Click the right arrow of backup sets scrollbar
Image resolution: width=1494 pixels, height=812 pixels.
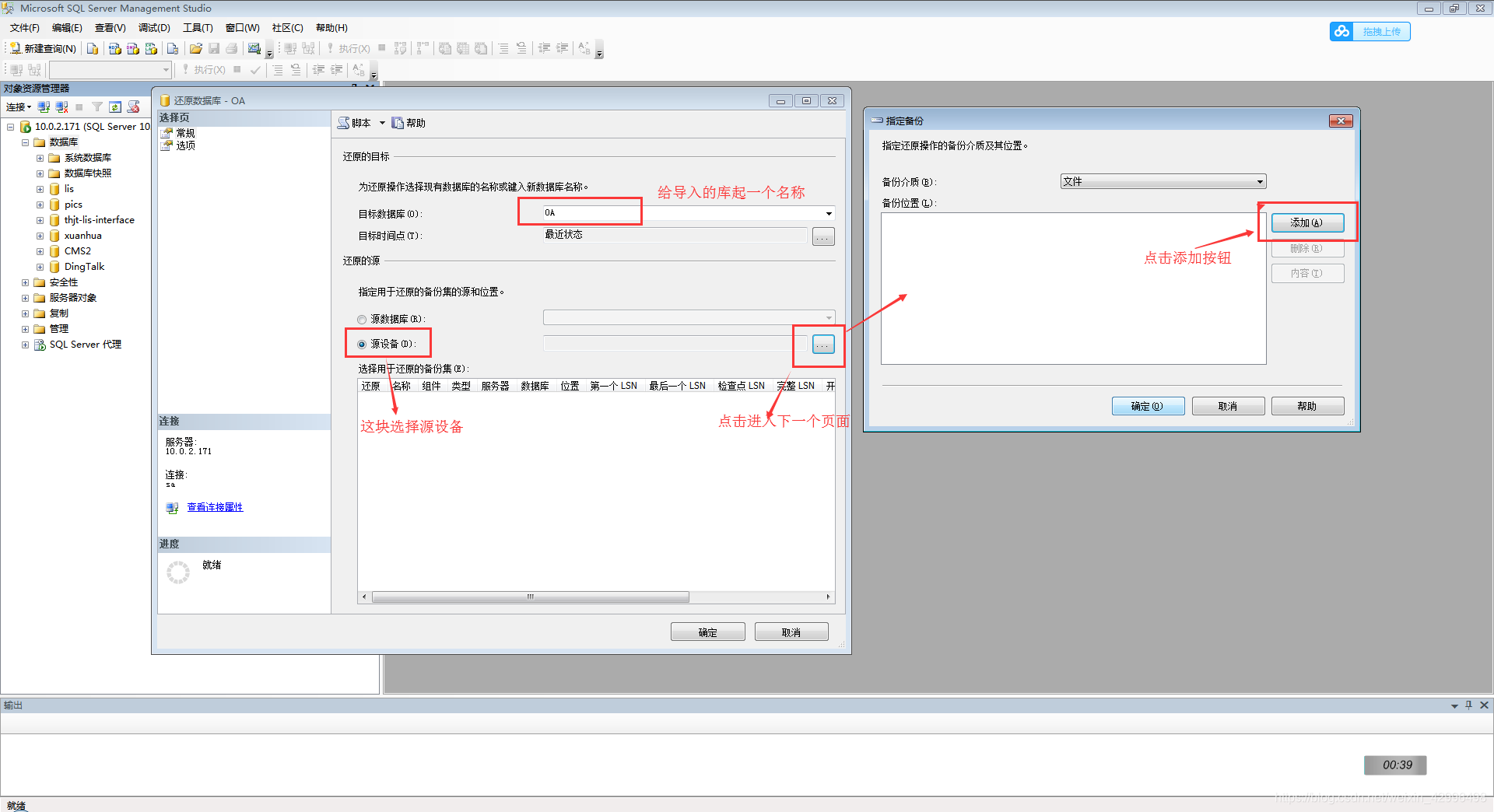click(x=828, y=597)
